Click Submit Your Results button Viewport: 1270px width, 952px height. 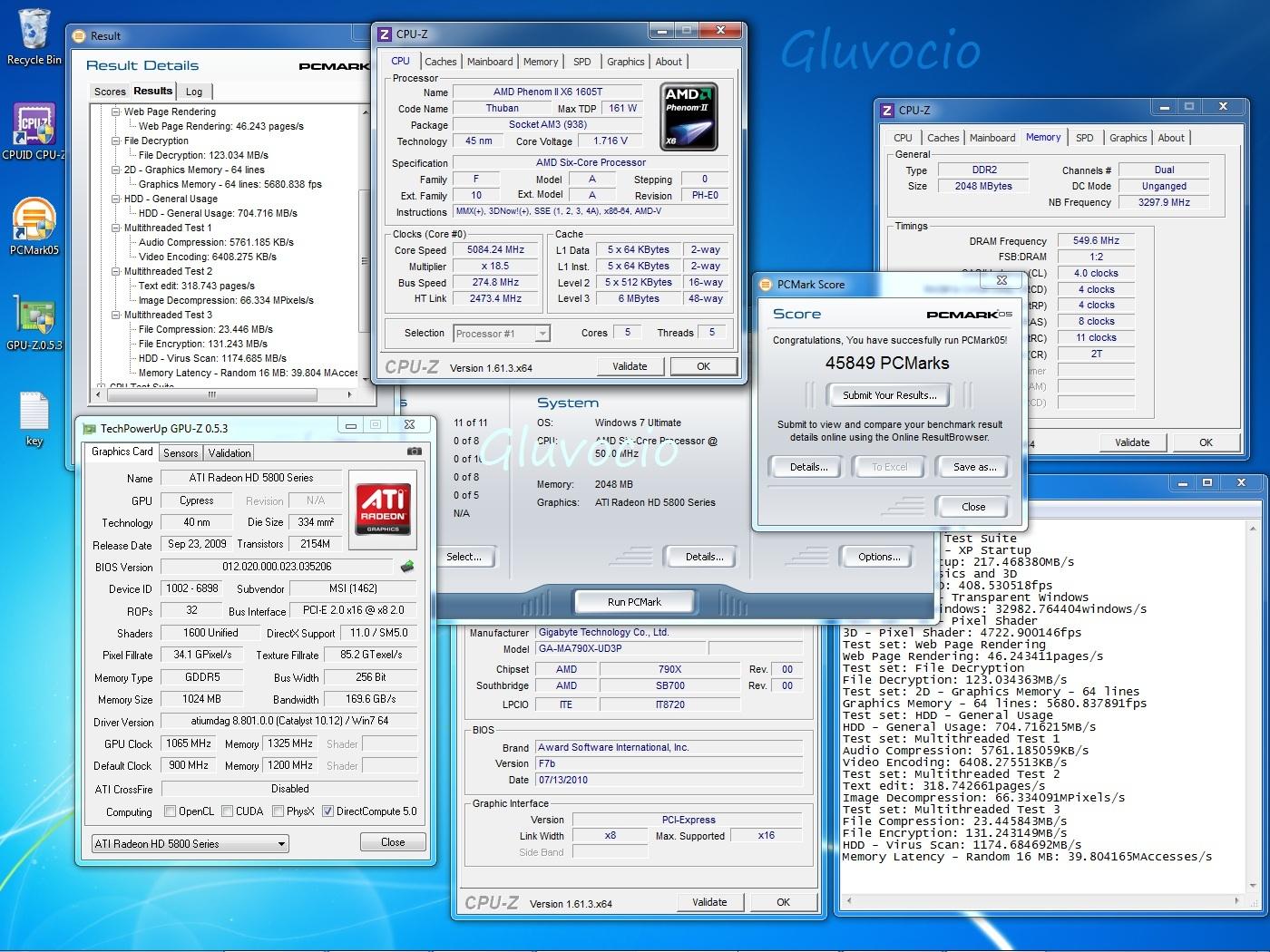(889, 395)
